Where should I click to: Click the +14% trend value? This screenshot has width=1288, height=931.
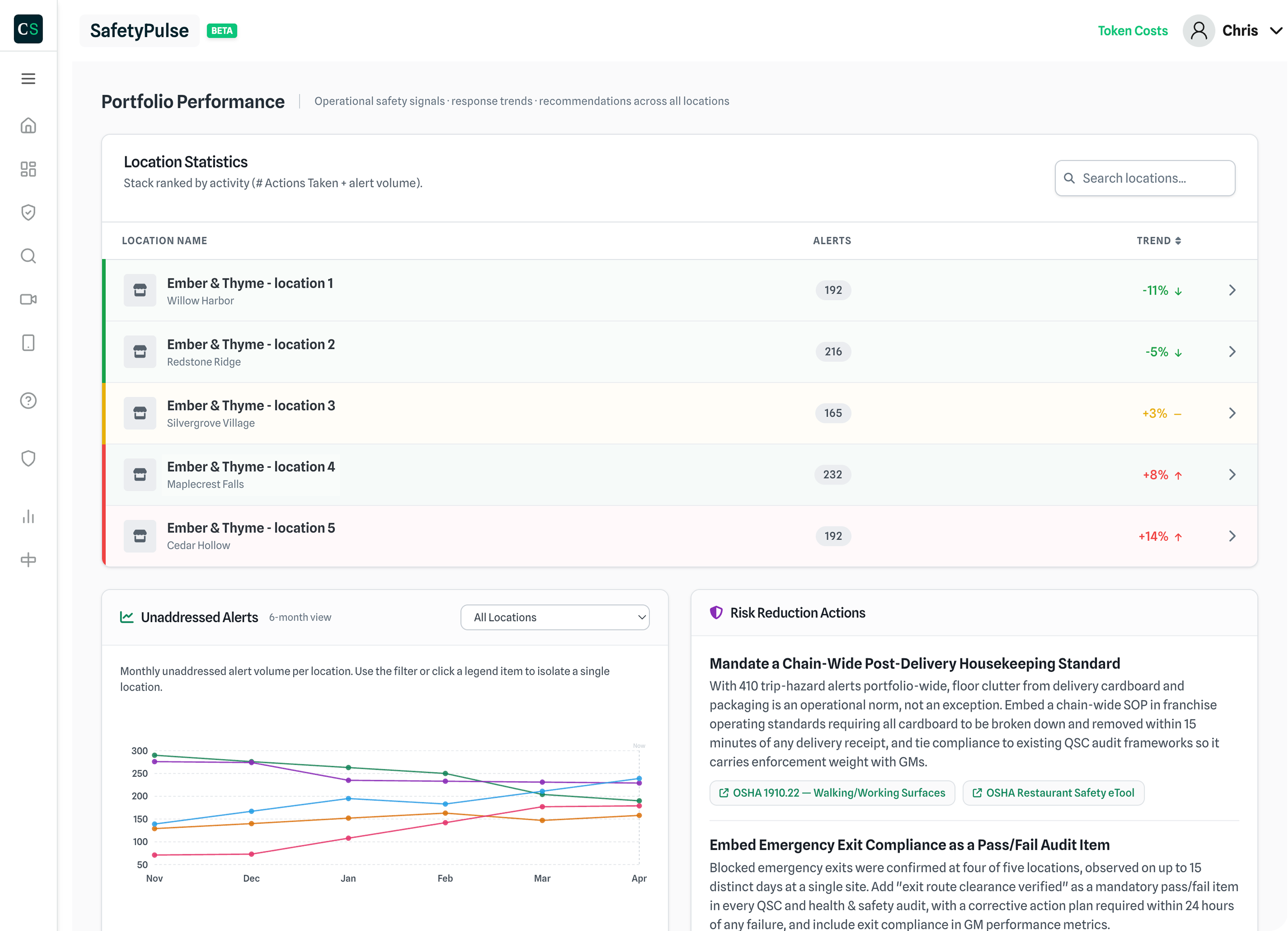click(1153, 536)
